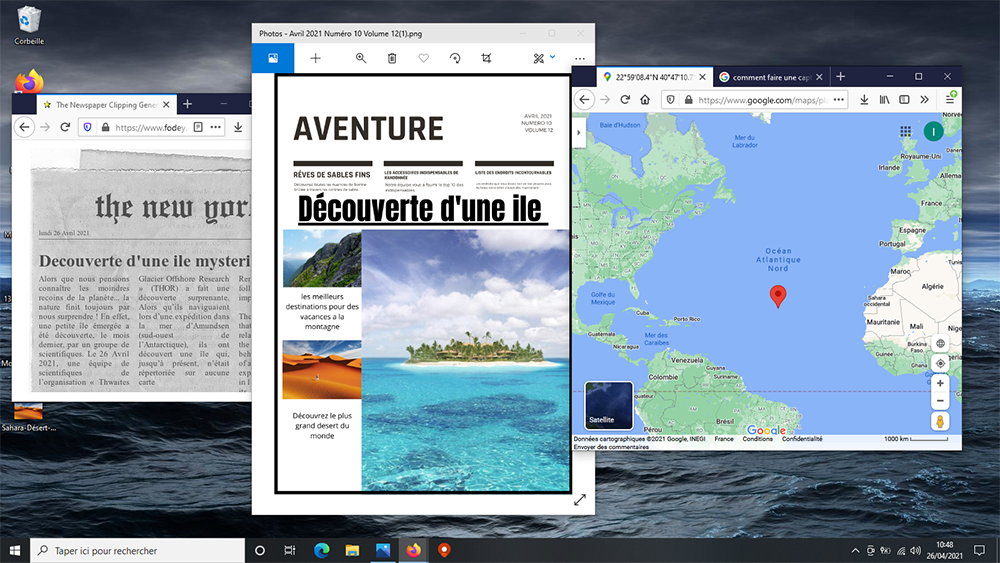Screen dimensions: 1000x563
Task: Select the crop tool in Photos
Action: point(486,58)
